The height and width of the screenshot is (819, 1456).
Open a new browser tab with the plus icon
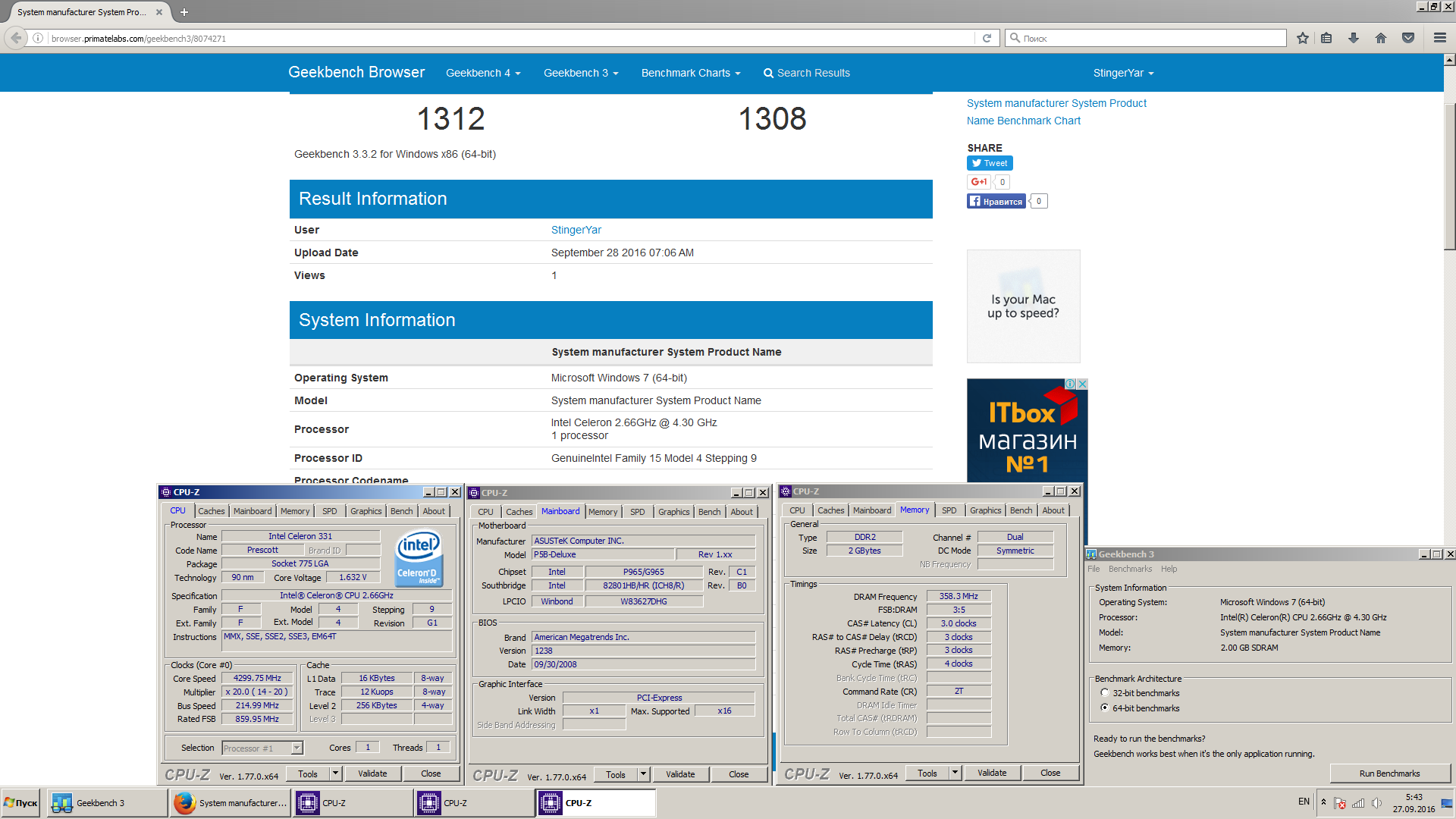pos(184,12)
